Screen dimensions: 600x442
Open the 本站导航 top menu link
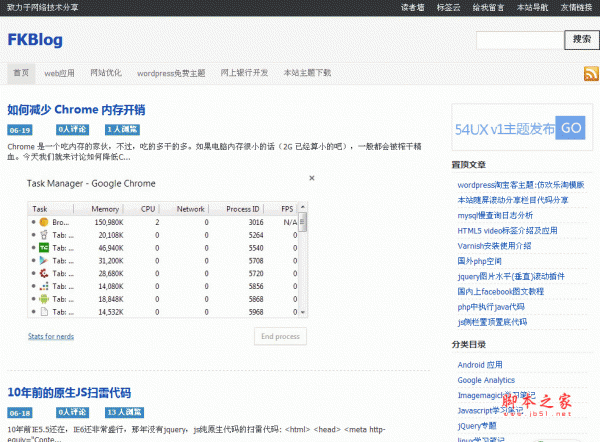coord(532,7)
